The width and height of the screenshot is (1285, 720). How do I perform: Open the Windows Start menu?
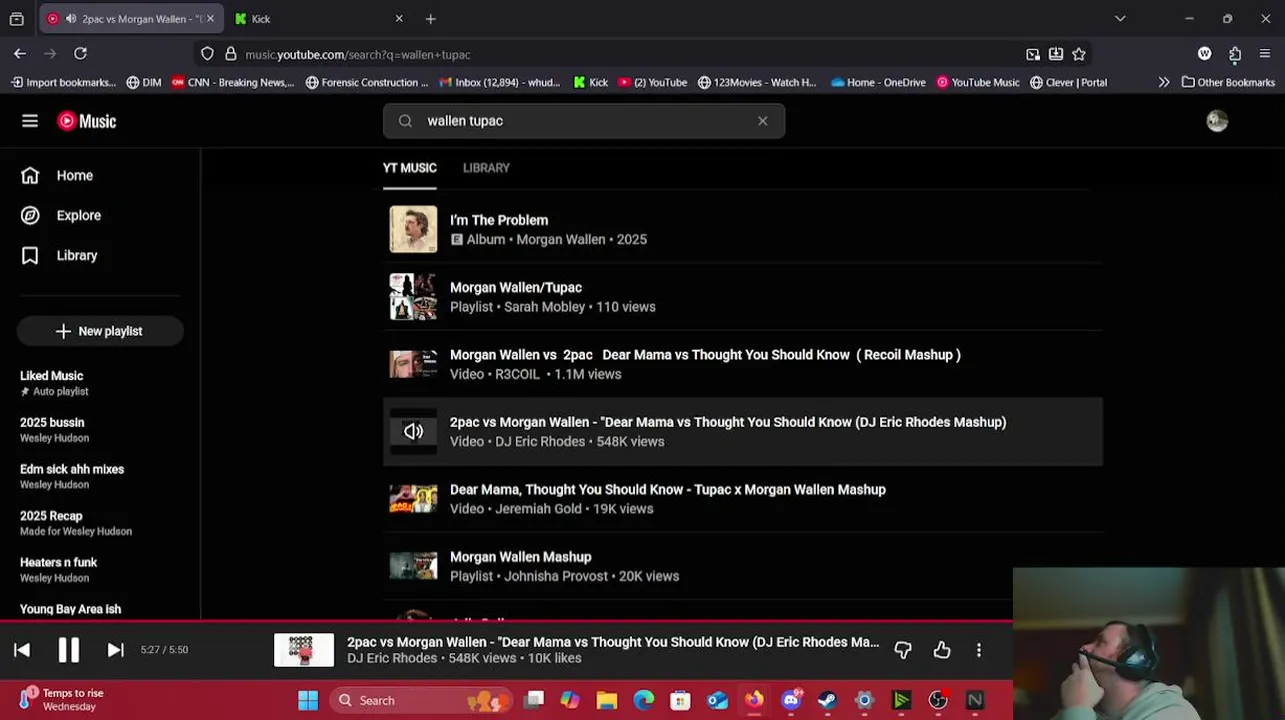(x=308, y=700)
